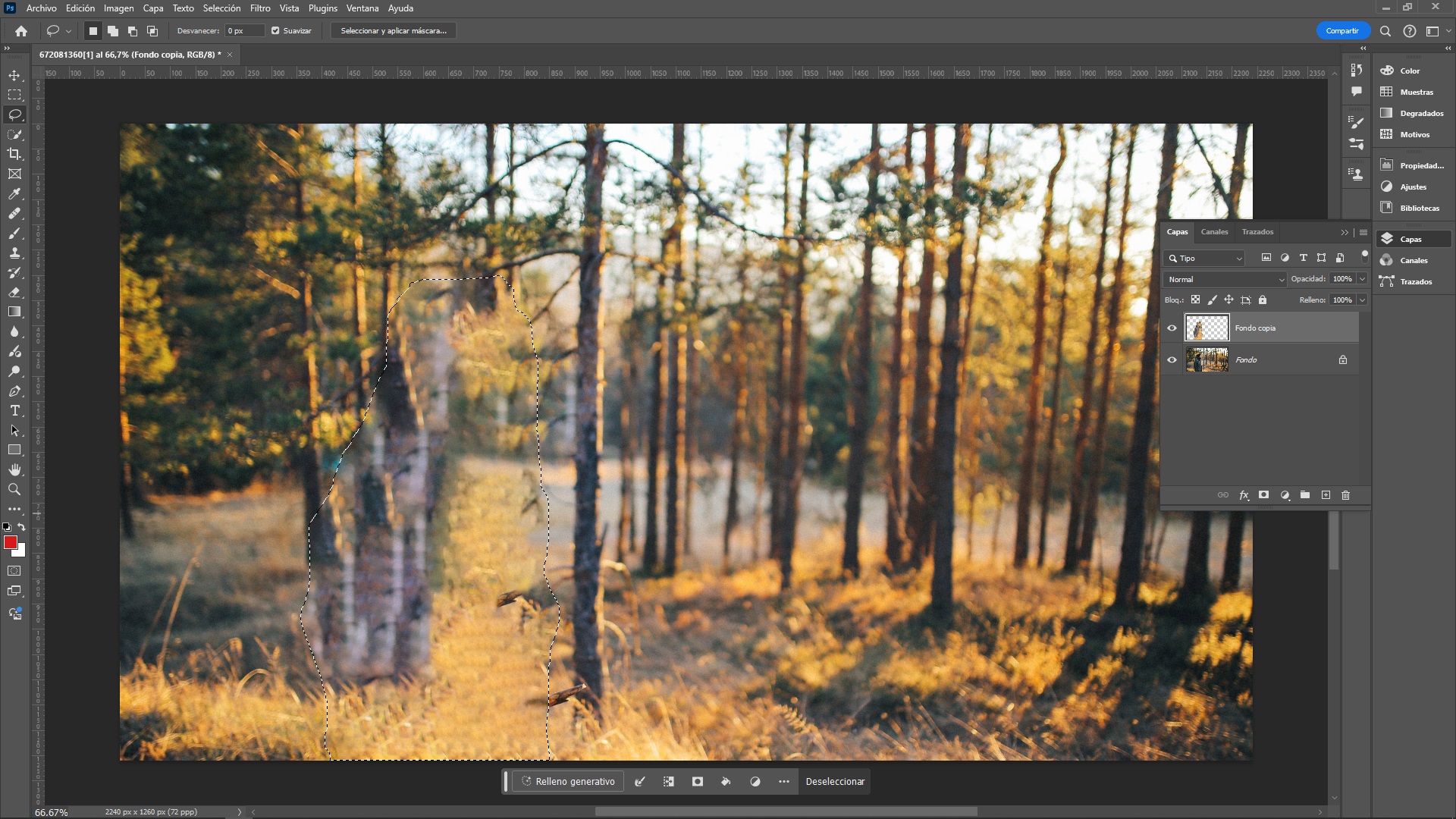Click the white background color swatch
The width and height of the screenshot is (1456, 819).
click(x=21, y=552)
